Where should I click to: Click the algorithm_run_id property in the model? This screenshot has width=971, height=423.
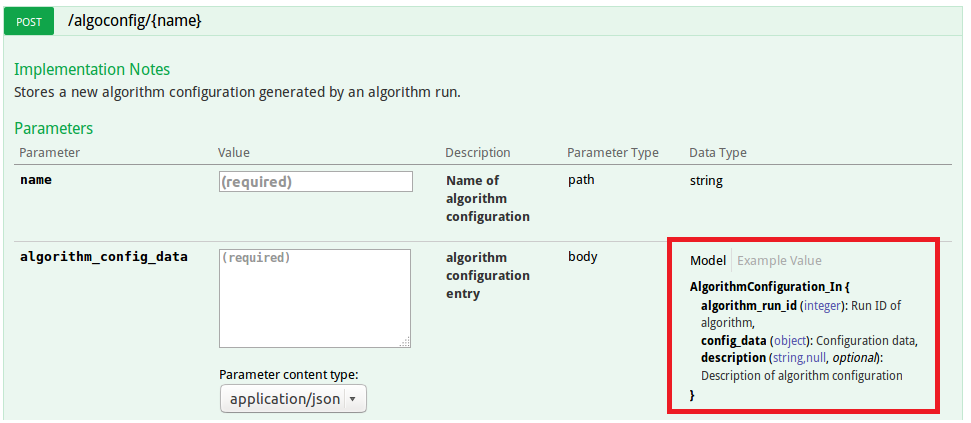[748, 305]
